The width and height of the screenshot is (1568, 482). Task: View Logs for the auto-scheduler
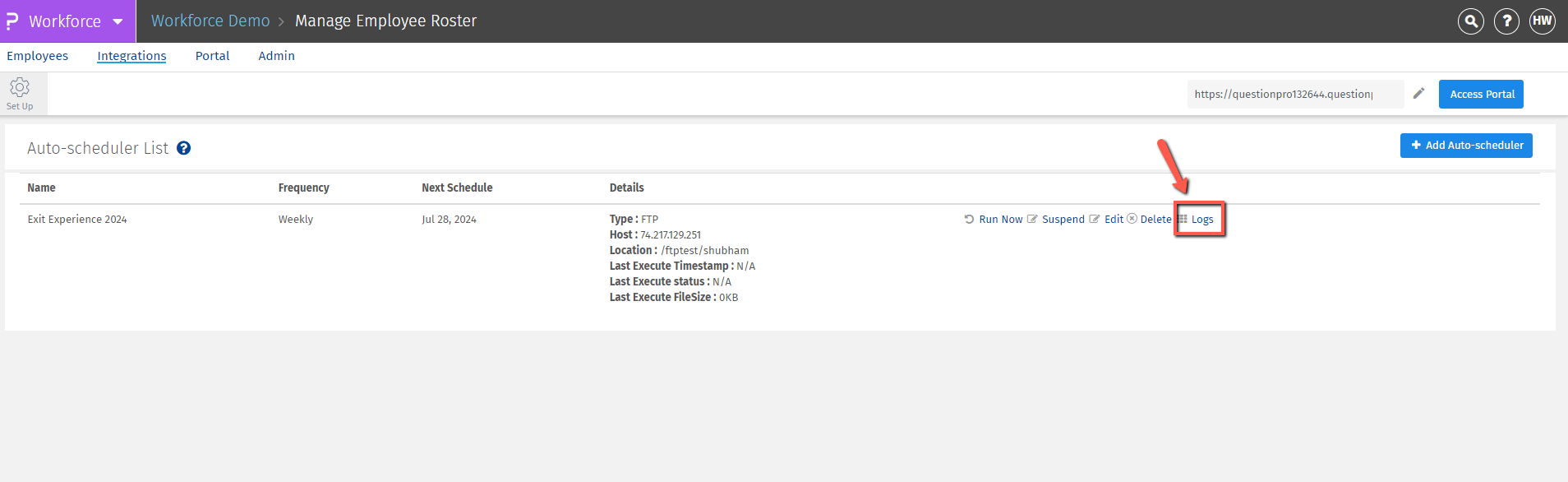click(1201, 220)
